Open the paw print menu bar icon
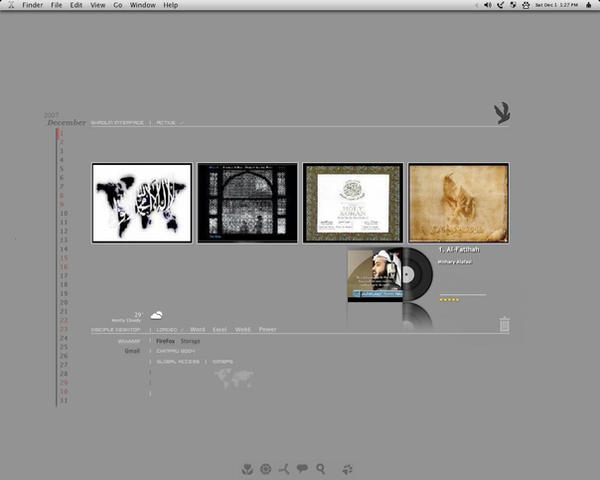This screenshot has height=480, width=600. point(526,5)
